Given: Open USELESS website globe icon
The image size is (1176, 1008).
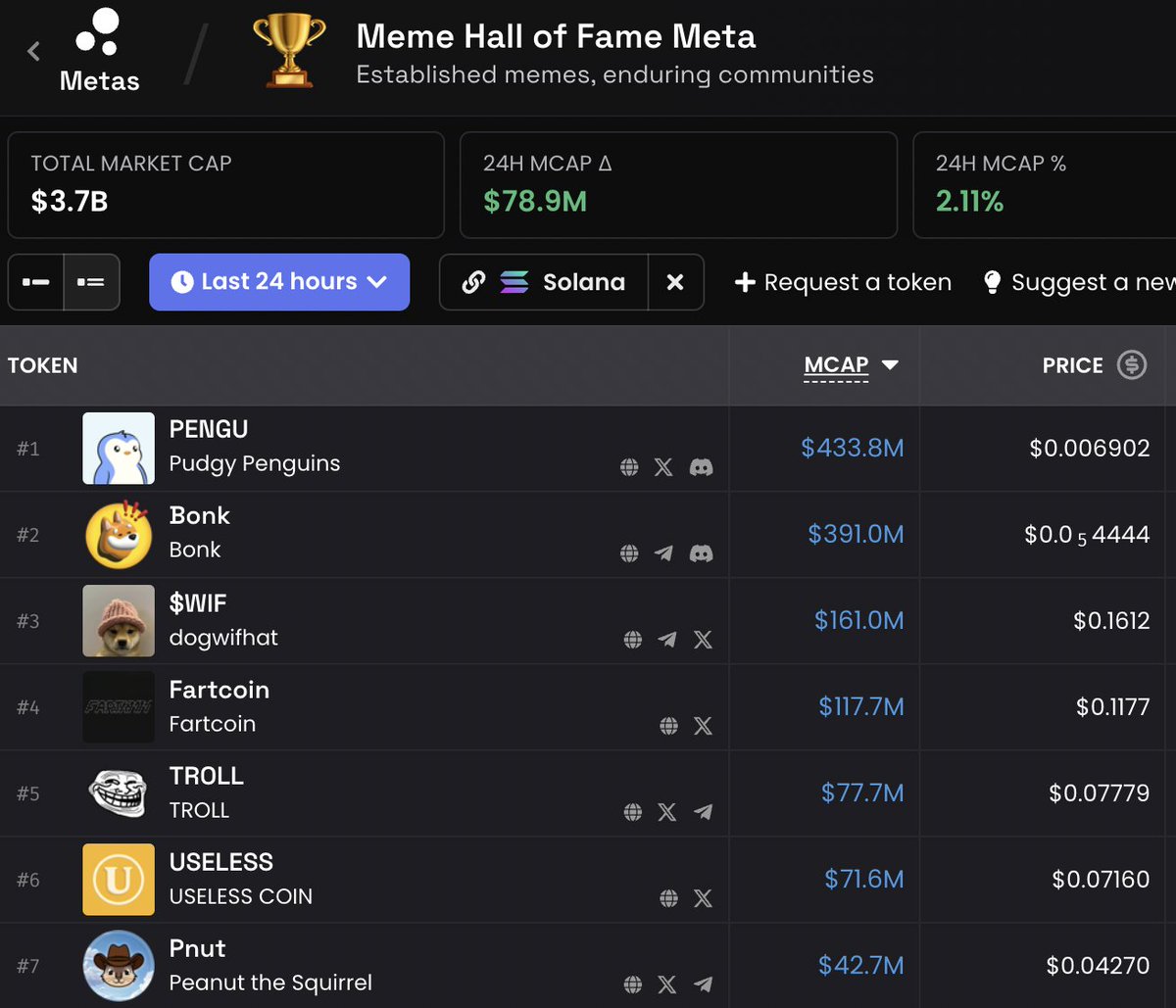Looking at the screenshot, I should pyautogui.click(x=669, y=898).
